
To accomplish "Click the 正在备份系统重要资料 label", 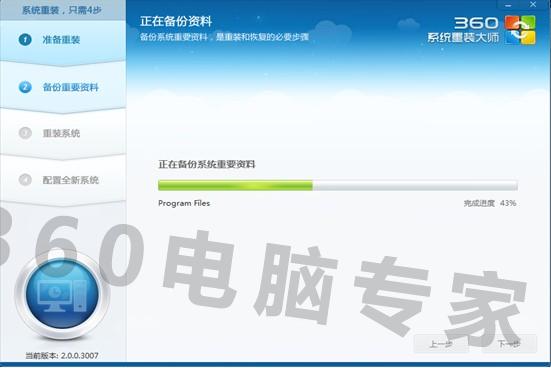I will pyautogui.click(x=207, y=164).
